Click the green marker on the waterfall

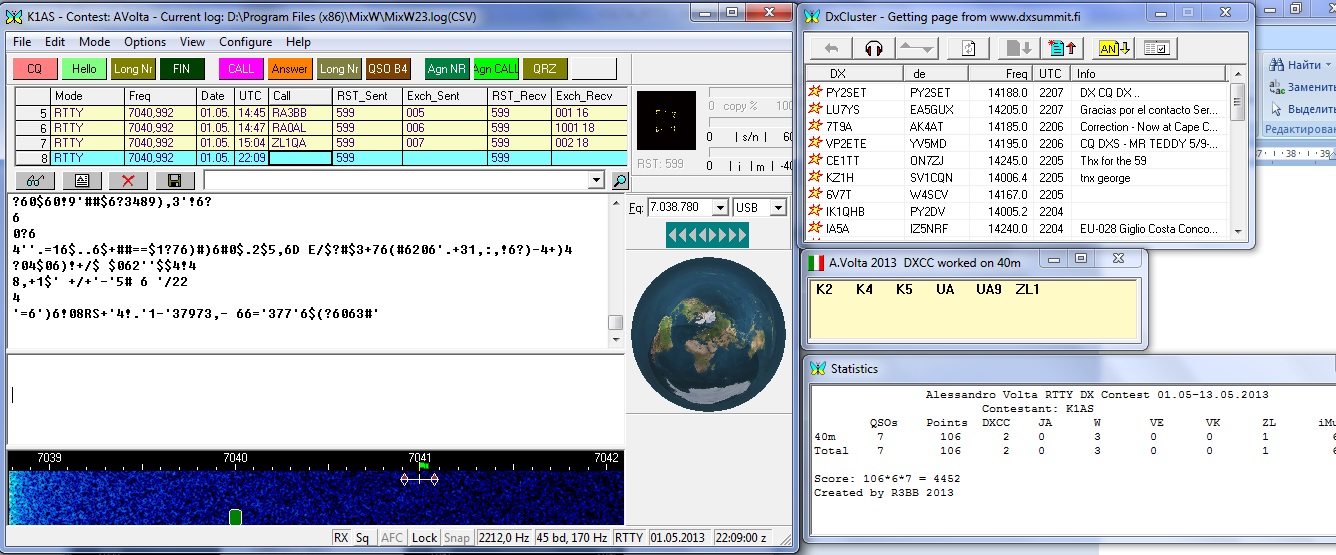(235, 516)
